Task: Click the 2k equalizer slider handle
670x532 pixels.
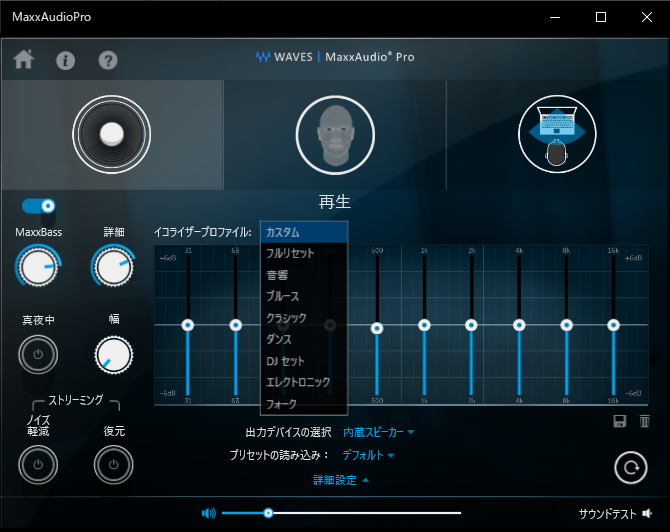Action: pyautogui.click(x=471, y=325)
